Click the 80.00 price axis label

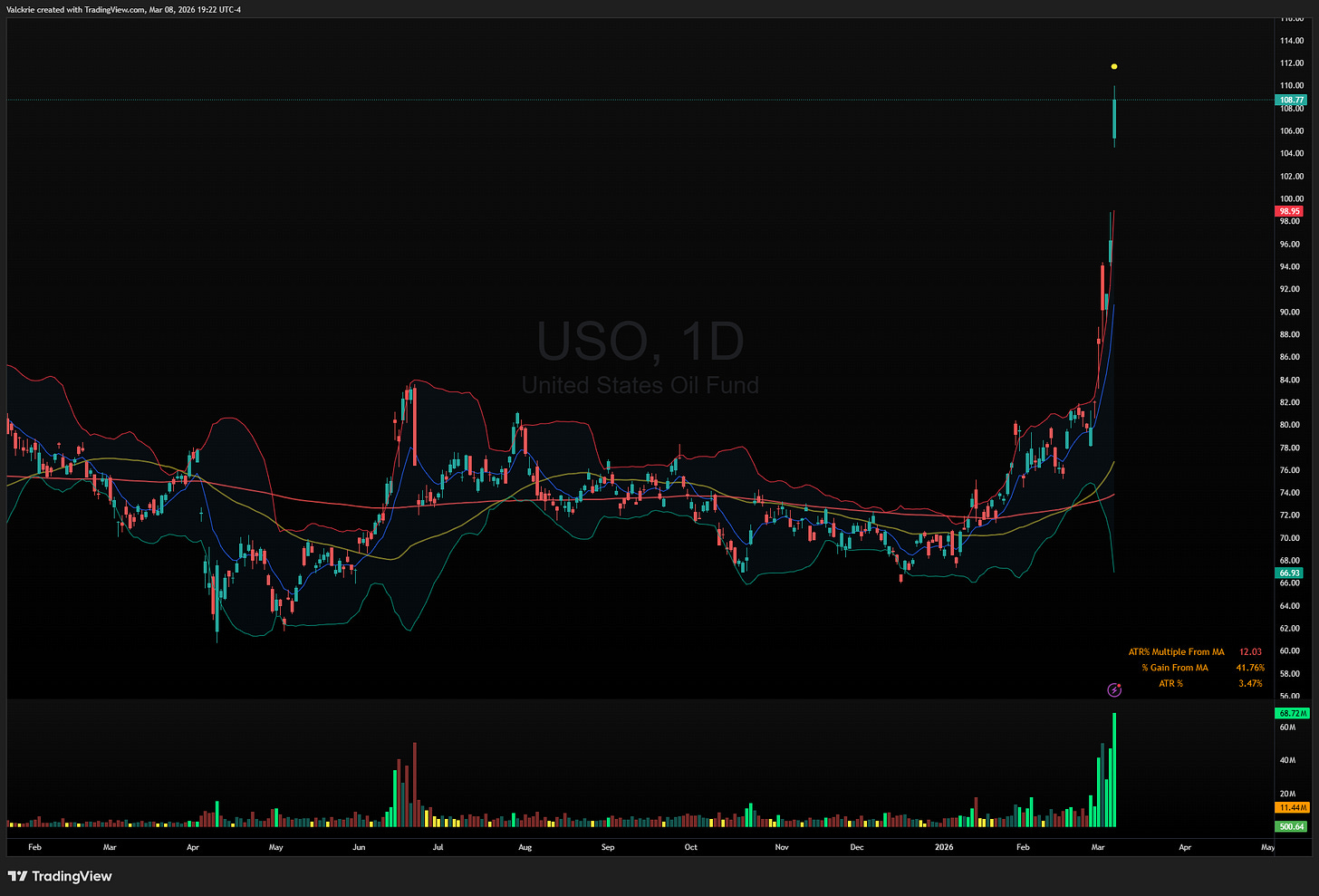click(1290, 425)
